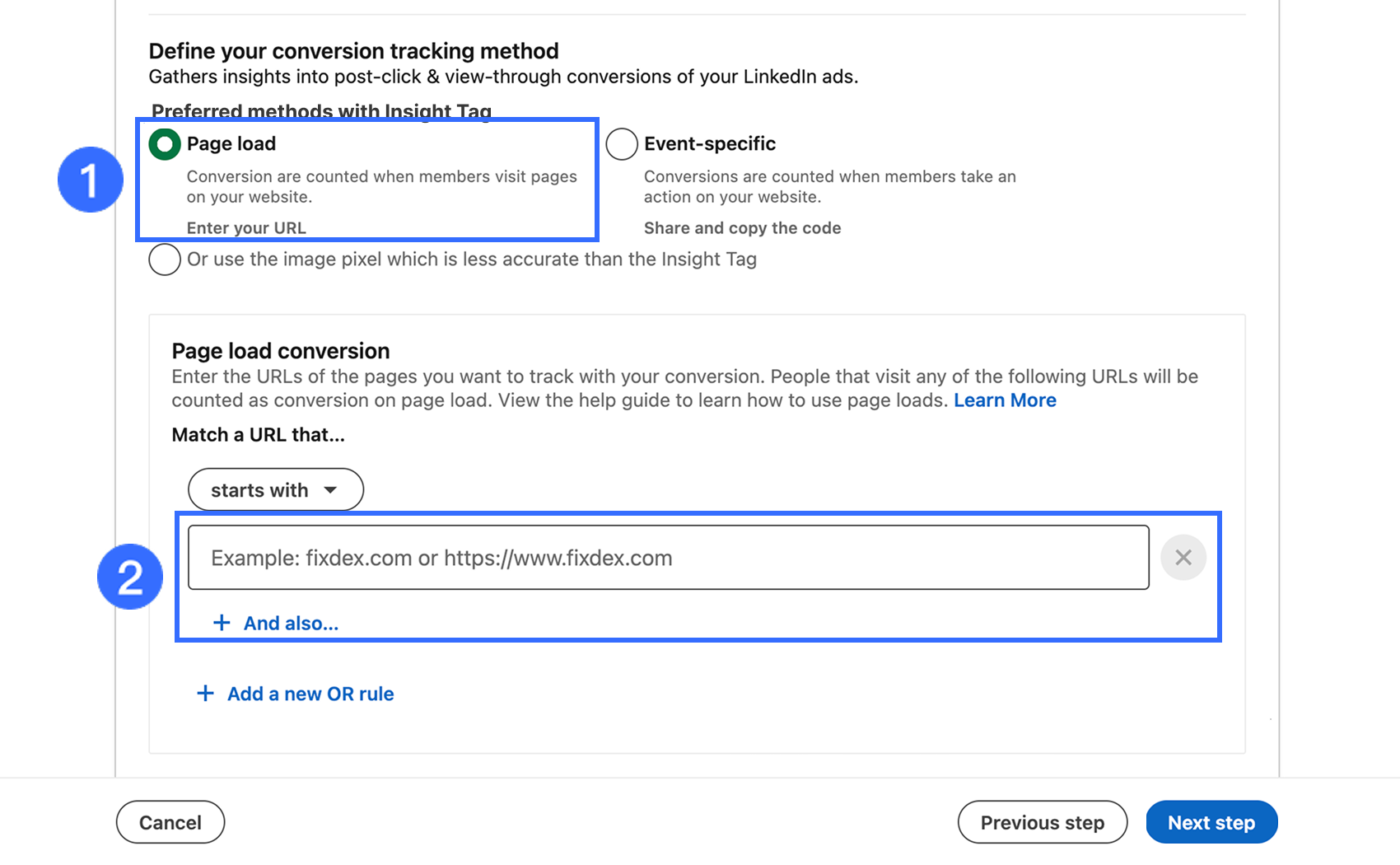This screenshot has width=1400, height=865.
Task: Click the plus icon before "Add a new OR rule"
Action: coord(205,694)
